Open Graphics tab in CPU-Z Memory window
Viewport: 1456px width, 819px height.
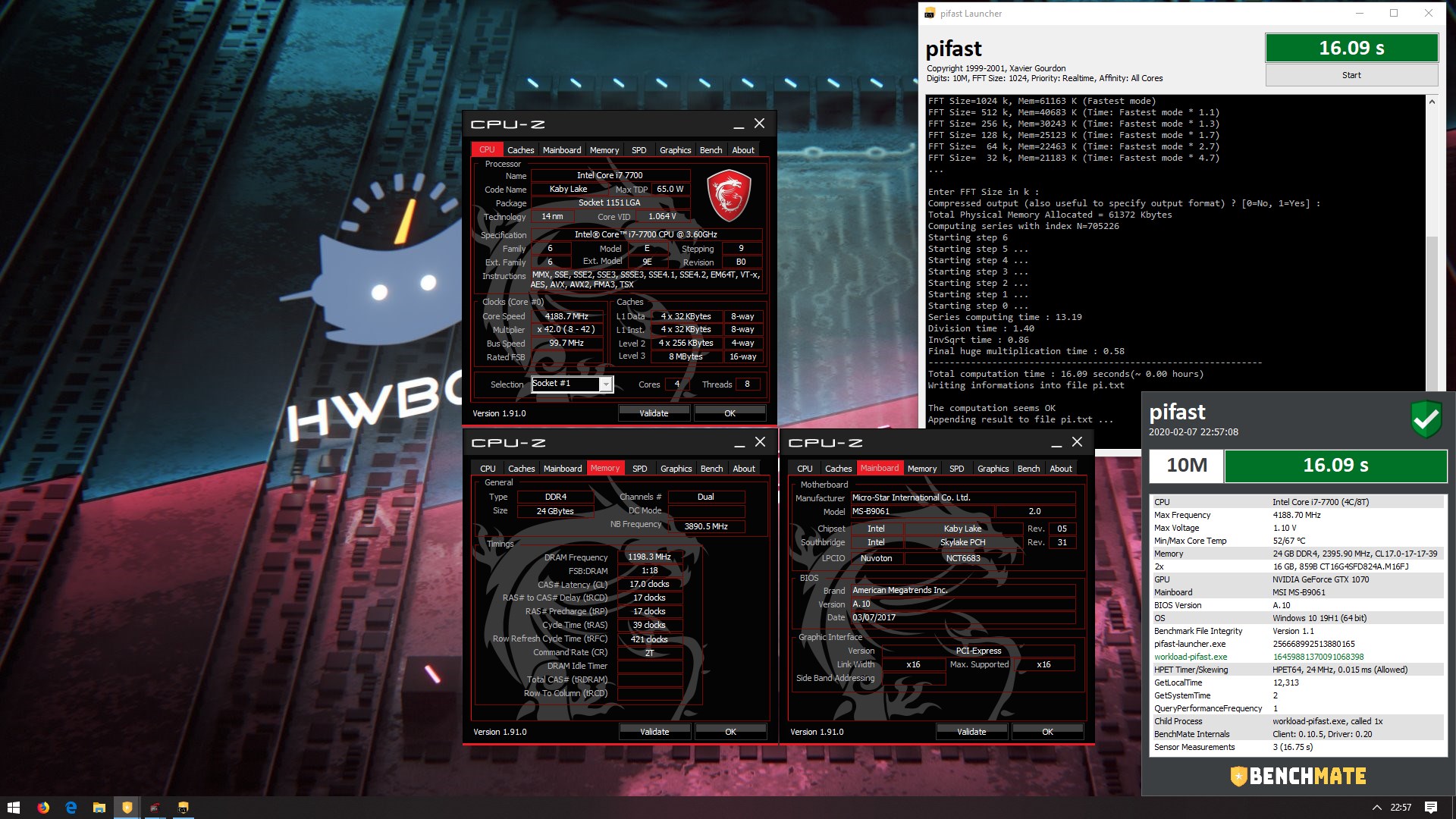[x=676, y=469]
